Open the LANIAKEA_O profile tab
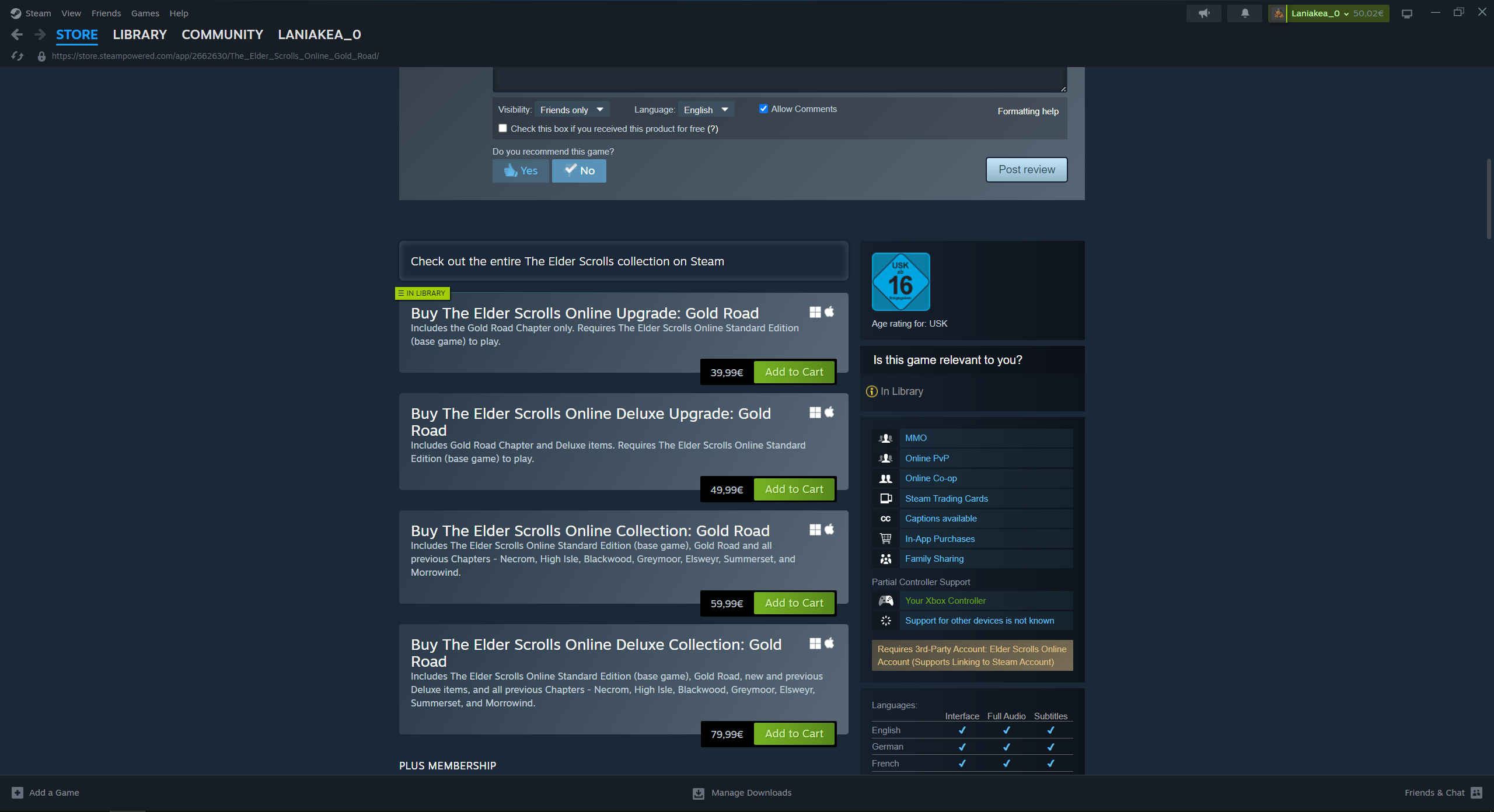The width and height of the screenshot is (1494, 812). pyautogui.click(x=320, y=35)
